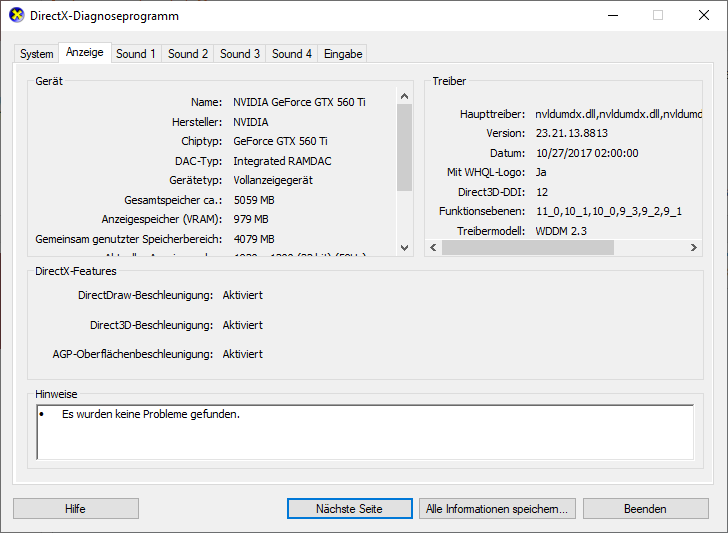Click the Hersteller value NVIDIA
Screen dimensions: 728x533
pyautogui.click(x=251, y=122)
